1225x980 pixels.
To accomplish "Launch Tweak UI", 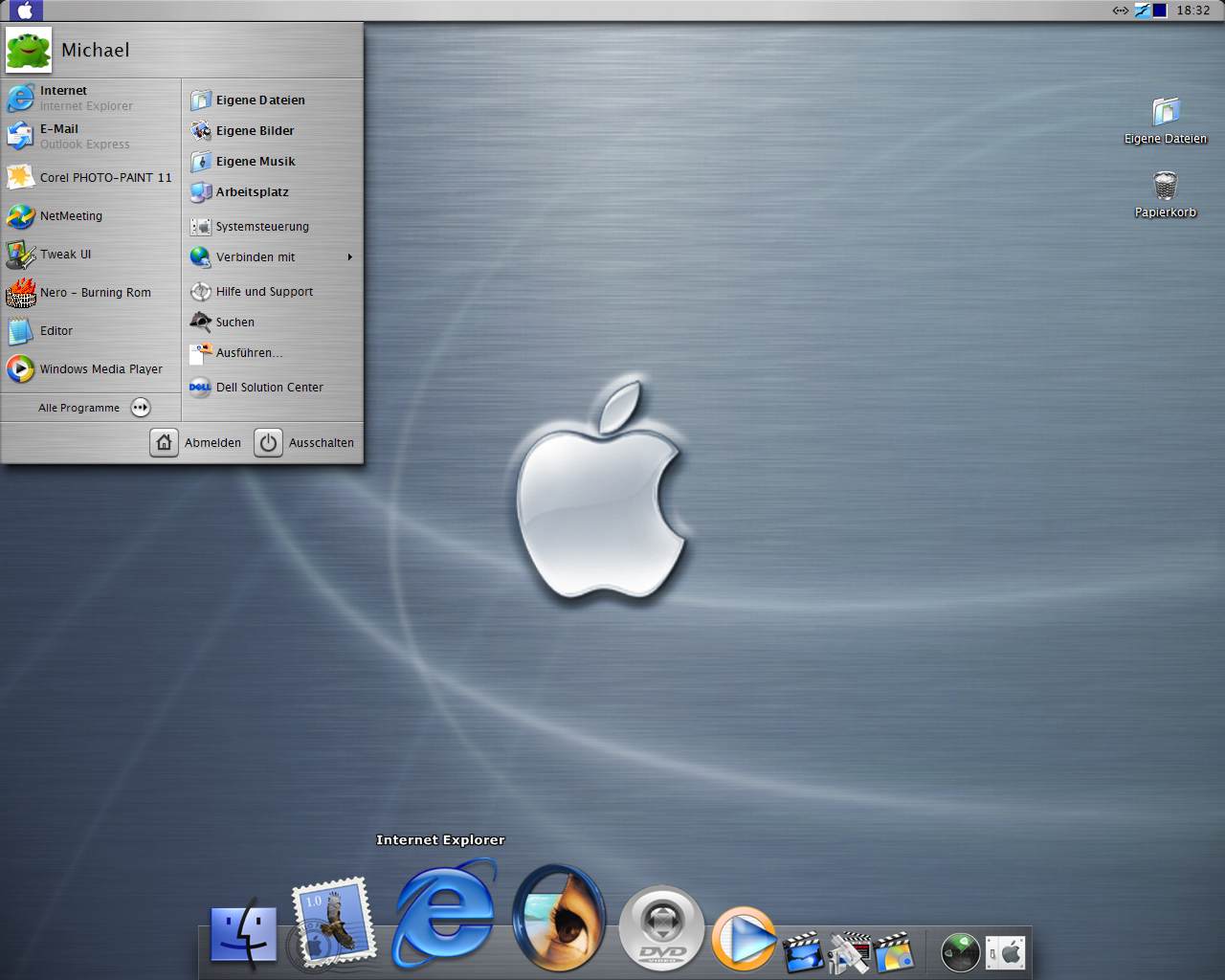I will tap(92, 254).
